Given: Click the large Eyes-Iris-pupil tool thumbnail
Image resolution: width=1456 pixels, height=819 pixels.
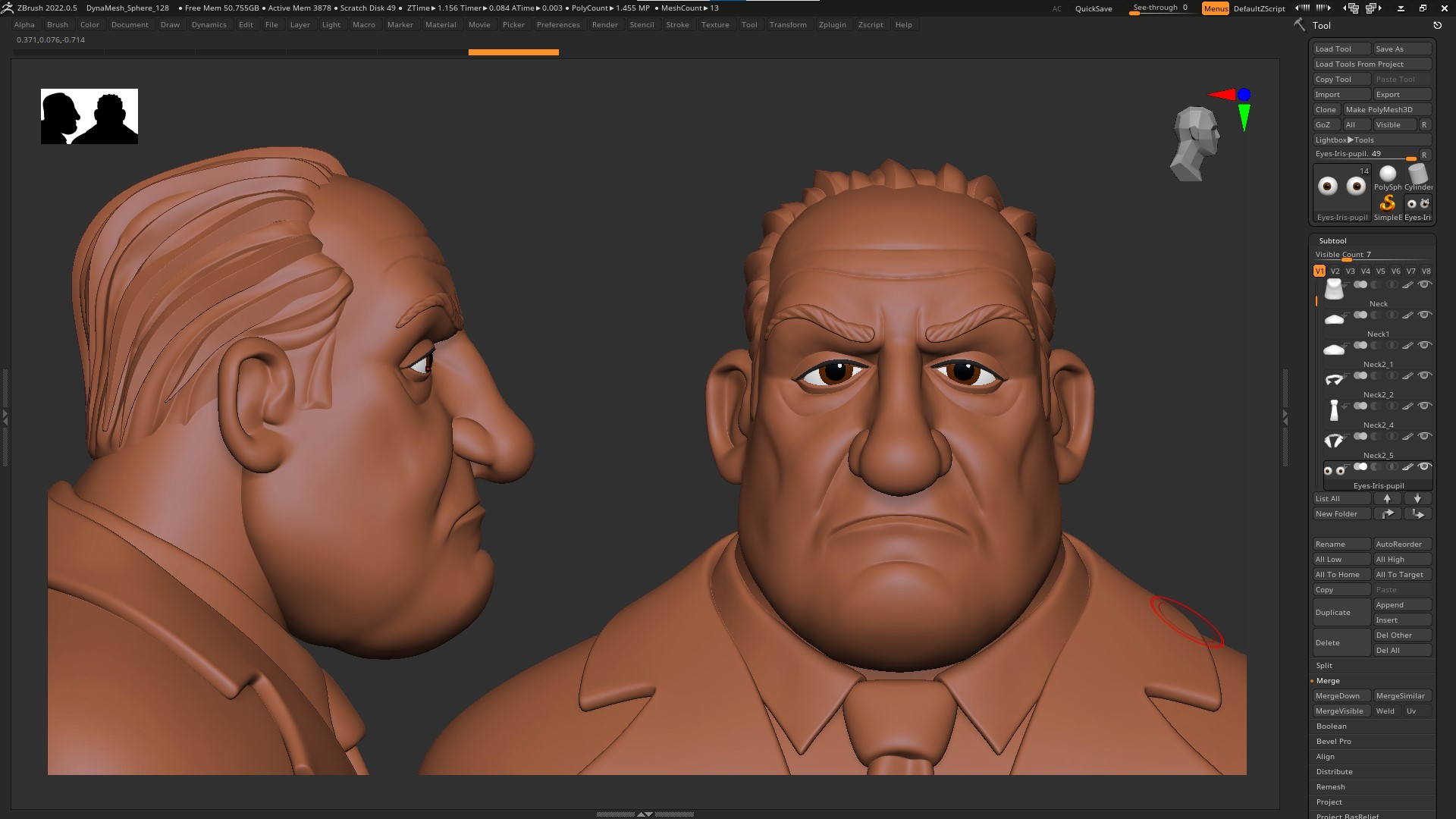Looking at the screenshot, I should coord(1342,192).
